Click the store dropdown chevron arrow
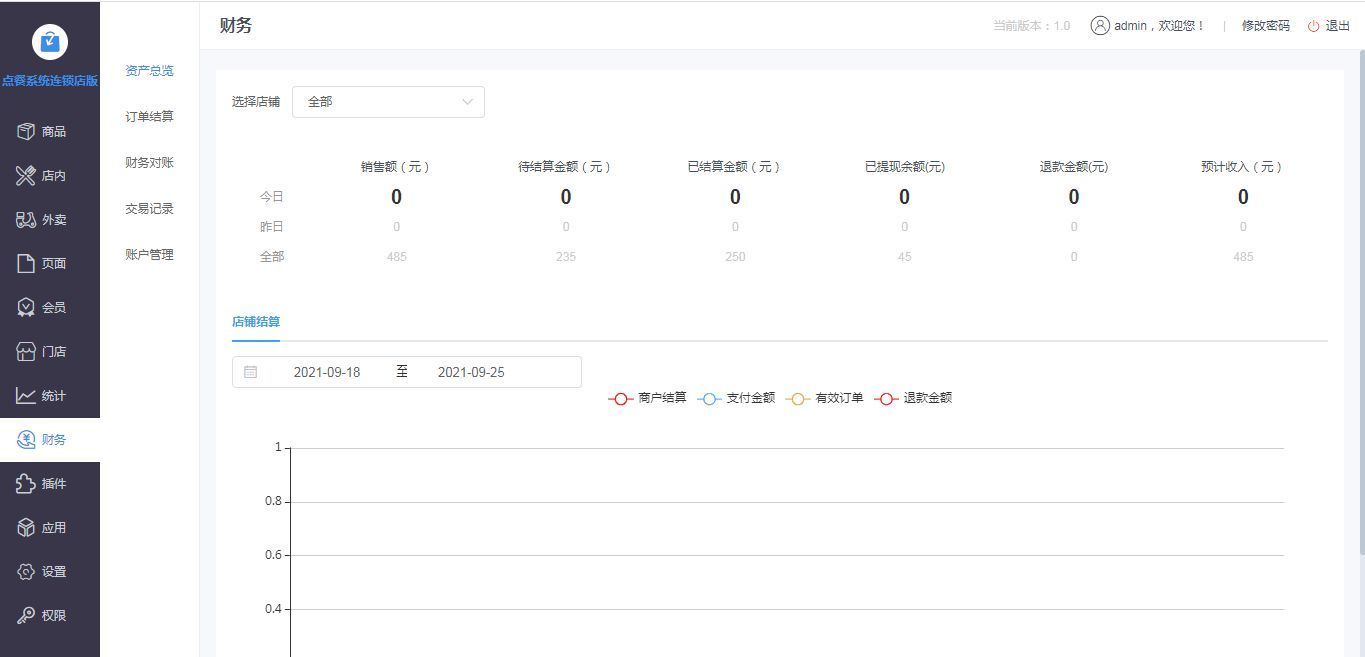 467,102
